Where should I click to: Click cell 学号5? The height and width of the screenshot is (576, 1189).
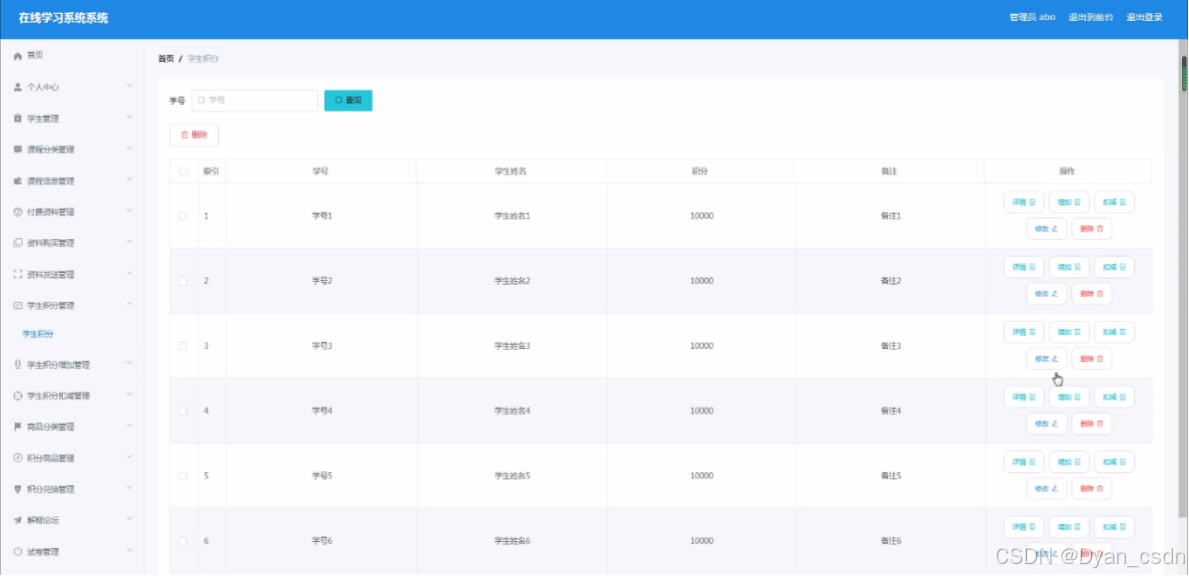(x=322, y=475)
